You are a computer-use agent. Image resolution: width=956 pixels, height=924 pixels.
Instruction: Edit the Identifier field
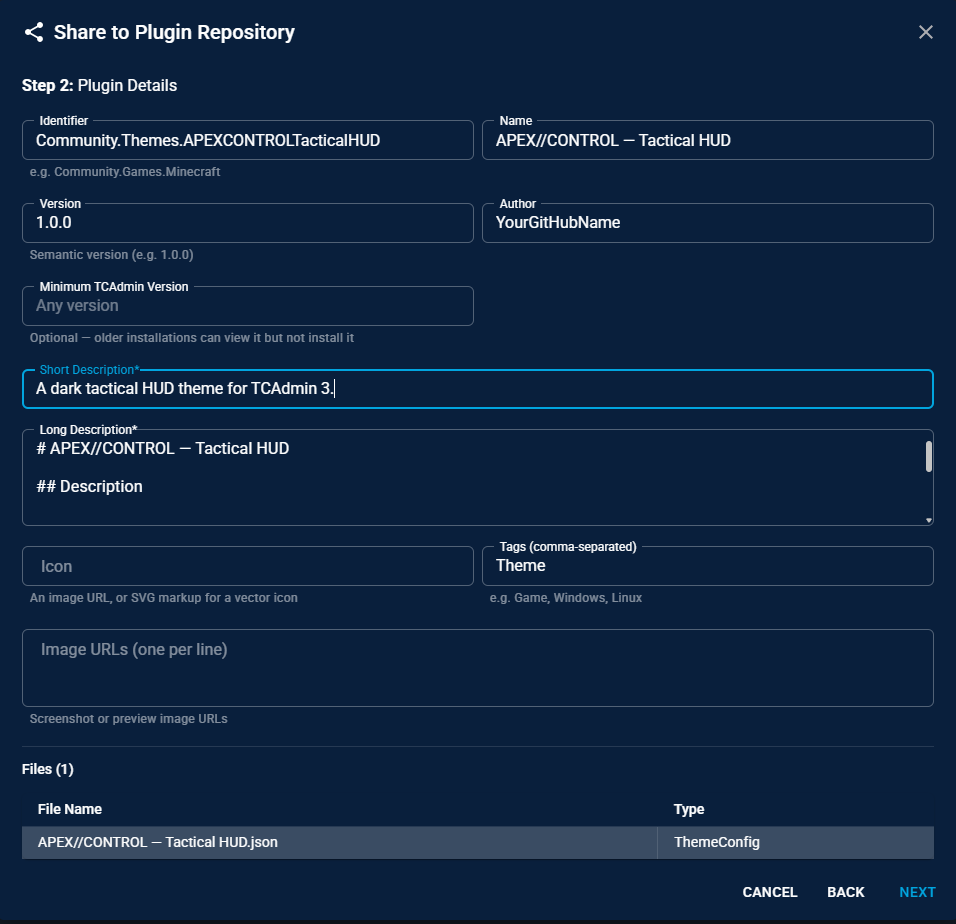coord(248,140)
